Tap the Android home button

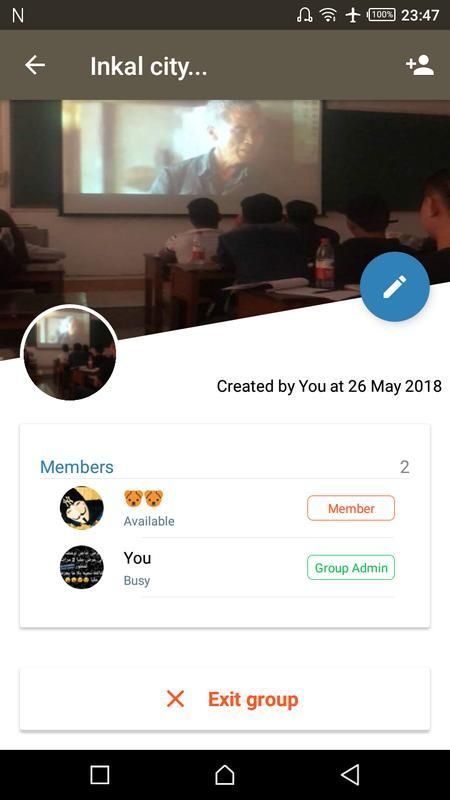point(225,774)
